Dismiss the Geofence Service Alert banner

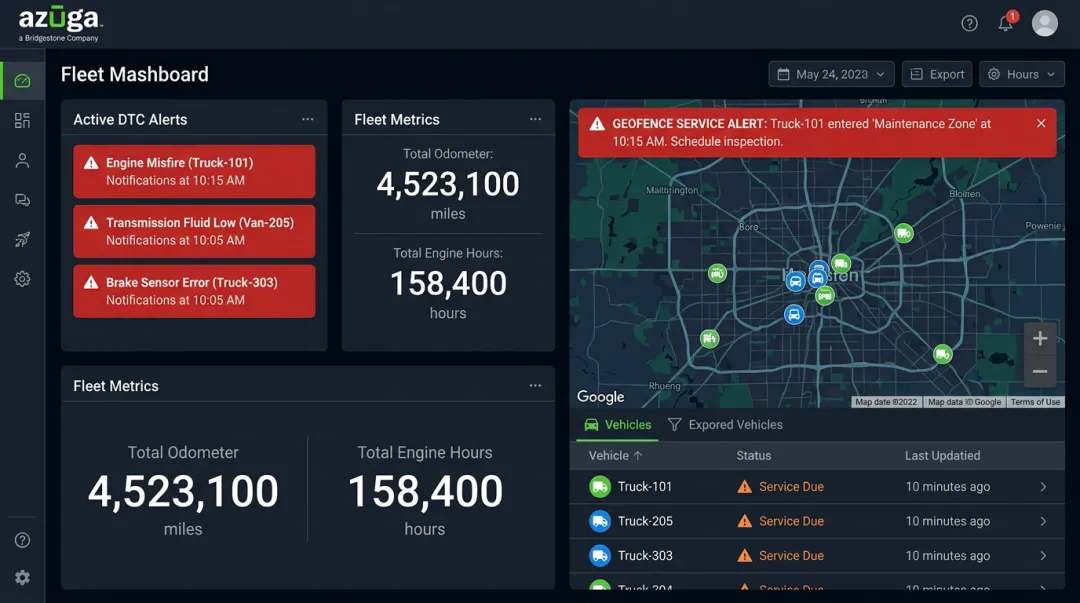(x=1041, y=123)
